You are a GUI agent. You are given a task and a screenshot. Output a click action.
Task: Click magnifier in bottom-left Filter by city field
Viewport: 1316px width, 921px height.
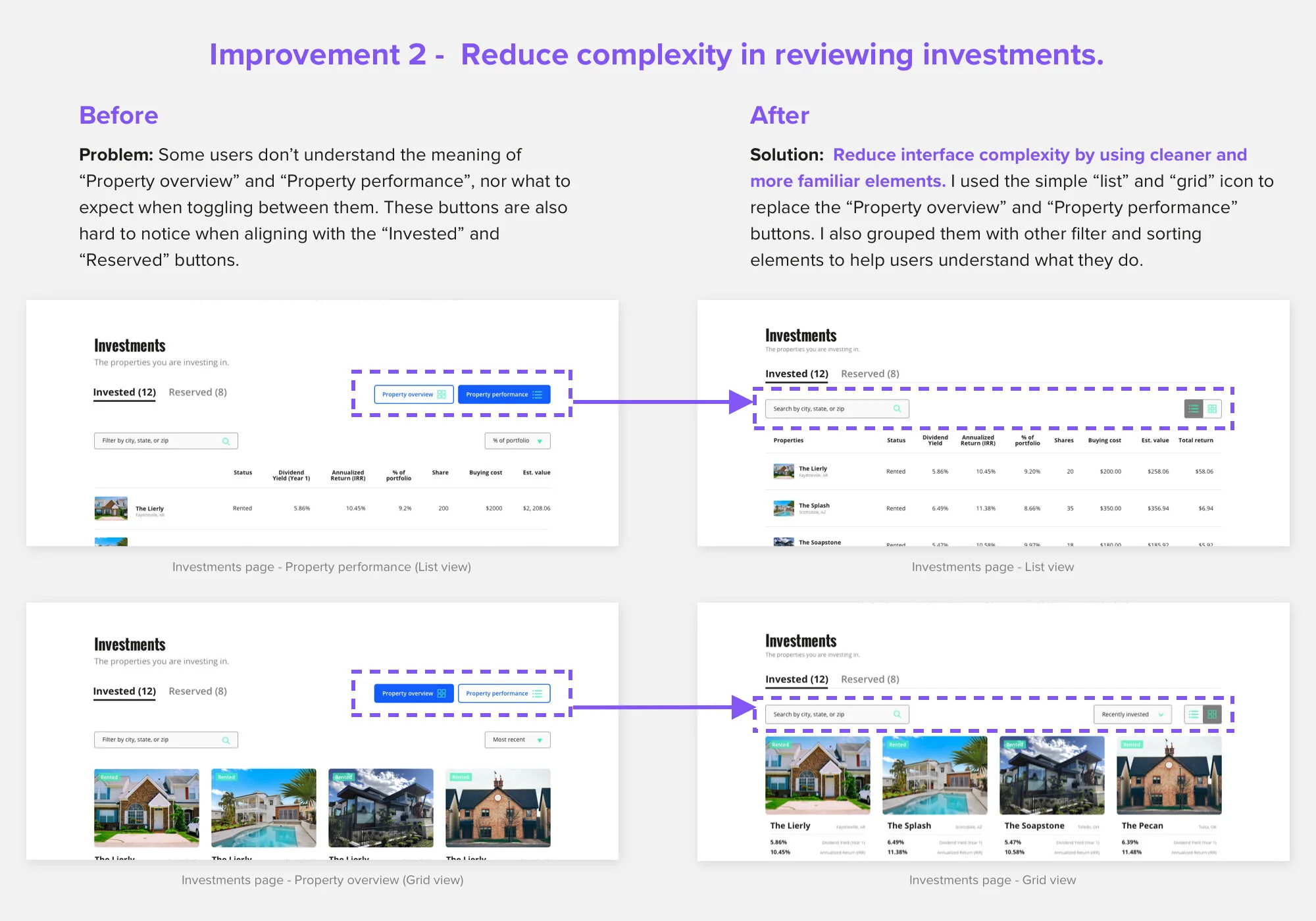click(226, 740)
